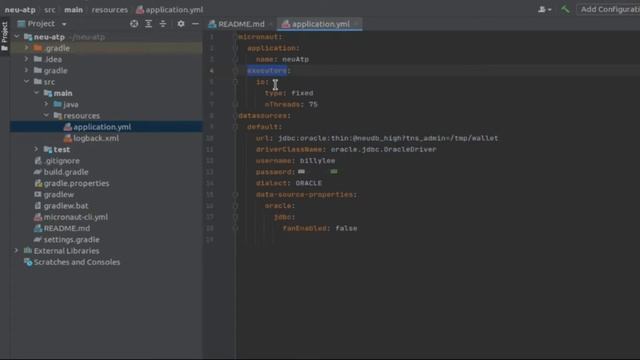This screenshot has height=360, width=640.
Task: Expand External Libraries node chevron
Action: 17,251
